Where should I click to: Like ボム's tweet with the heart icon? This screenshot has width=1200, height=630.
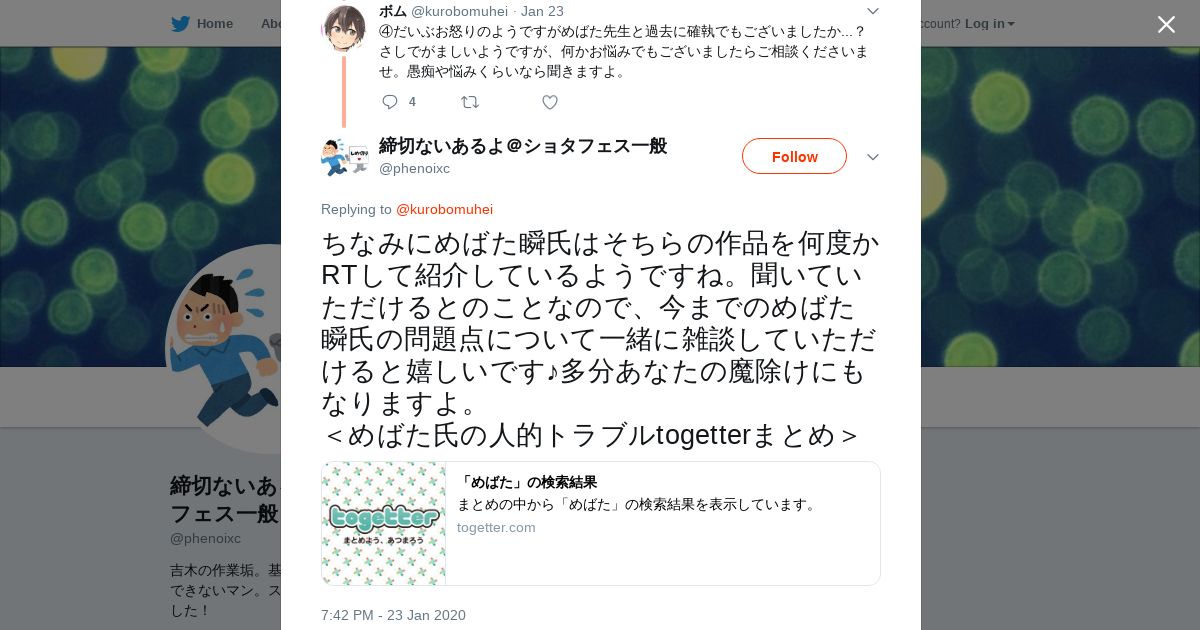tap(550, 102)
